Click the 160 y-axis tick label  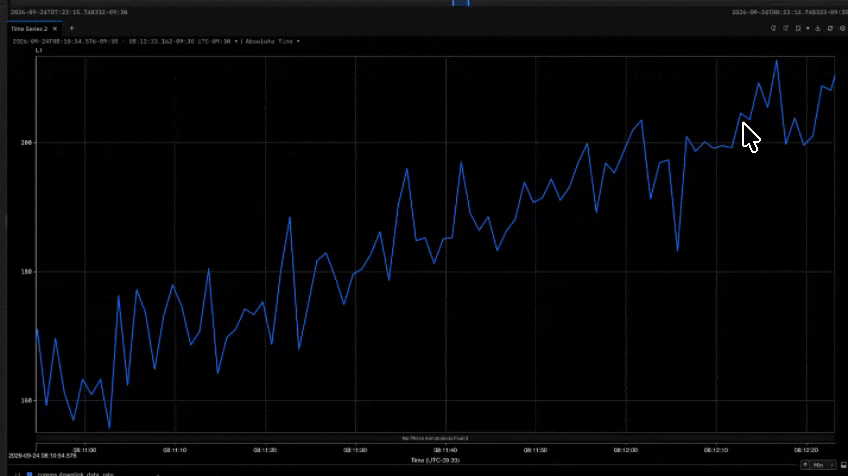pos(26,401)
